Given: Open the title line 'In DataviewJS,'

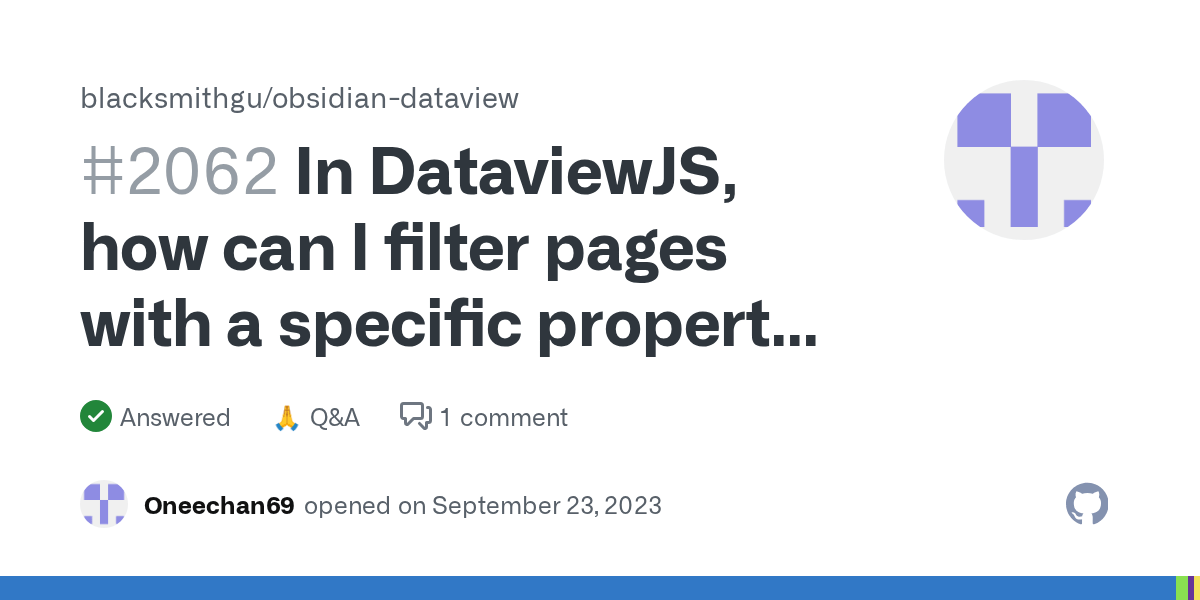Looking at the screenshot, I should coord(517,172).
